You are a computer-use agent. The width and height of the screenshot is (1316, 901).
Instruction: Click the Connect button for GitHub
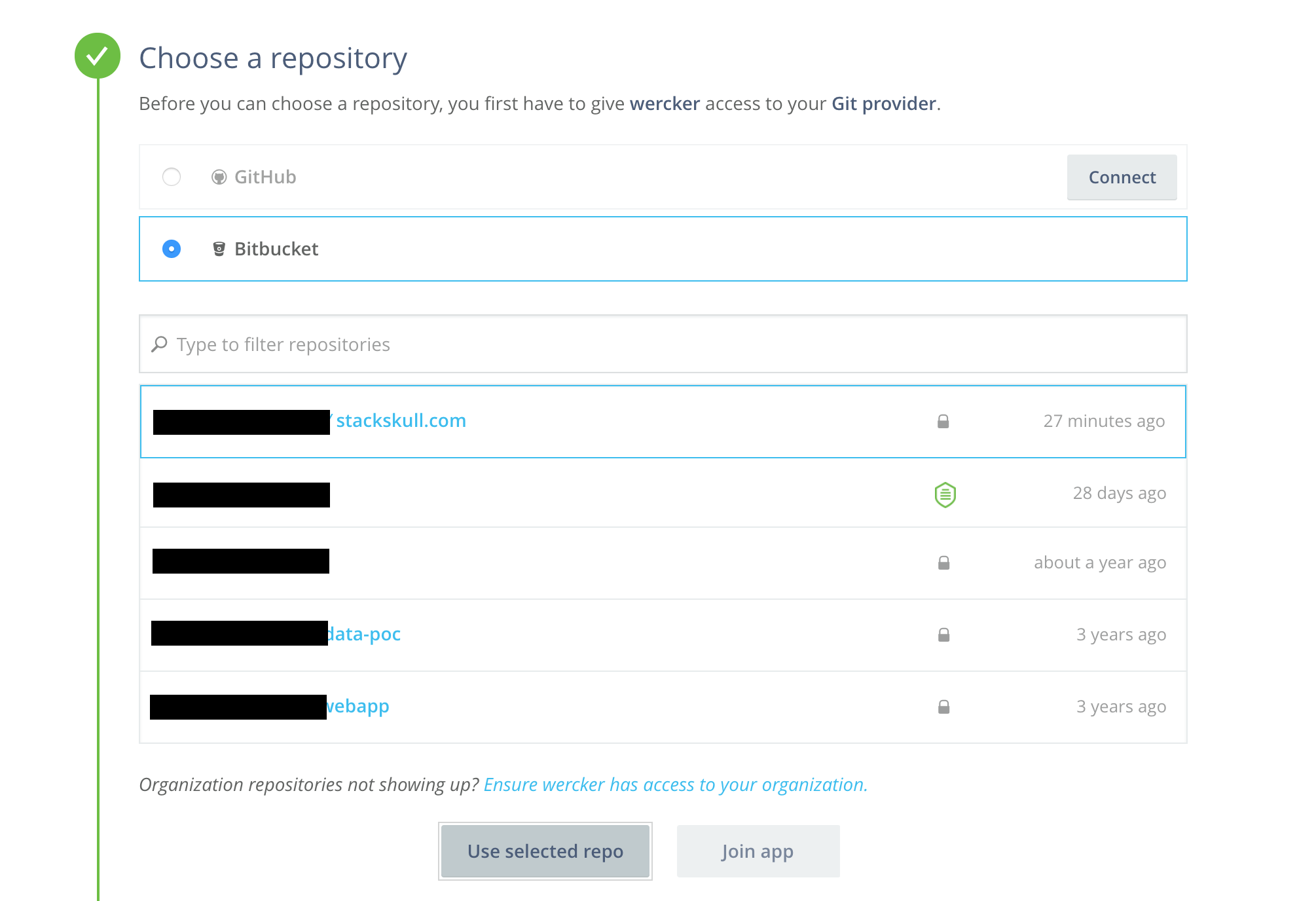pos(1123,177)
